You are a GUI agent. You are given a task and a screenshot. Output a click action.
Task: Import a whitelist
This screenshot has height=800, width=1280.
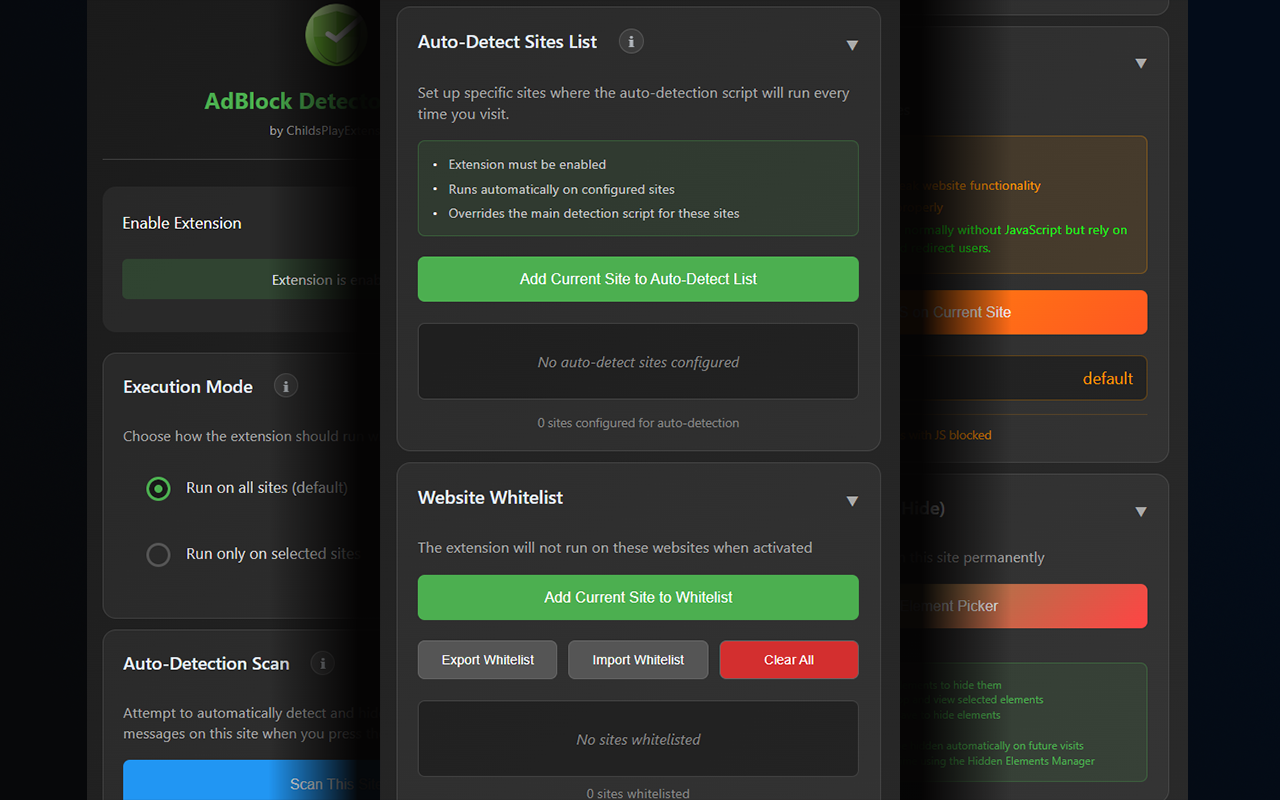[638, 660]
